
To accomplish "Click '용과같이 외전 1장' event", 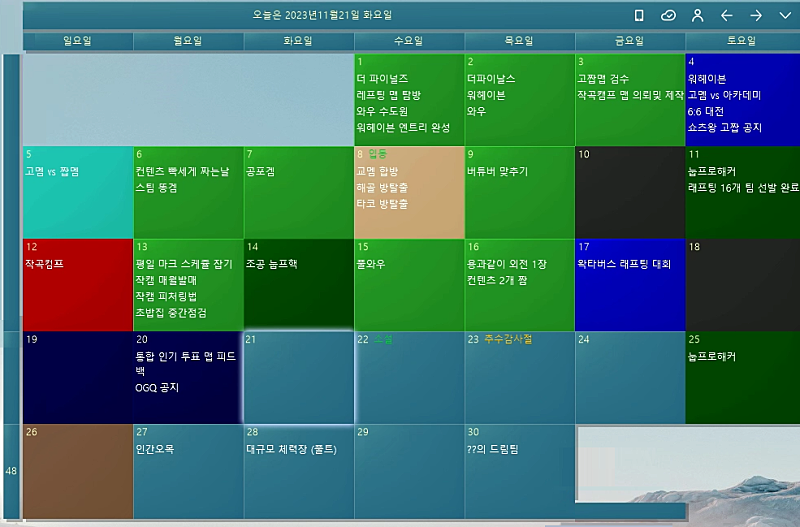I will [x=507, y=264].
